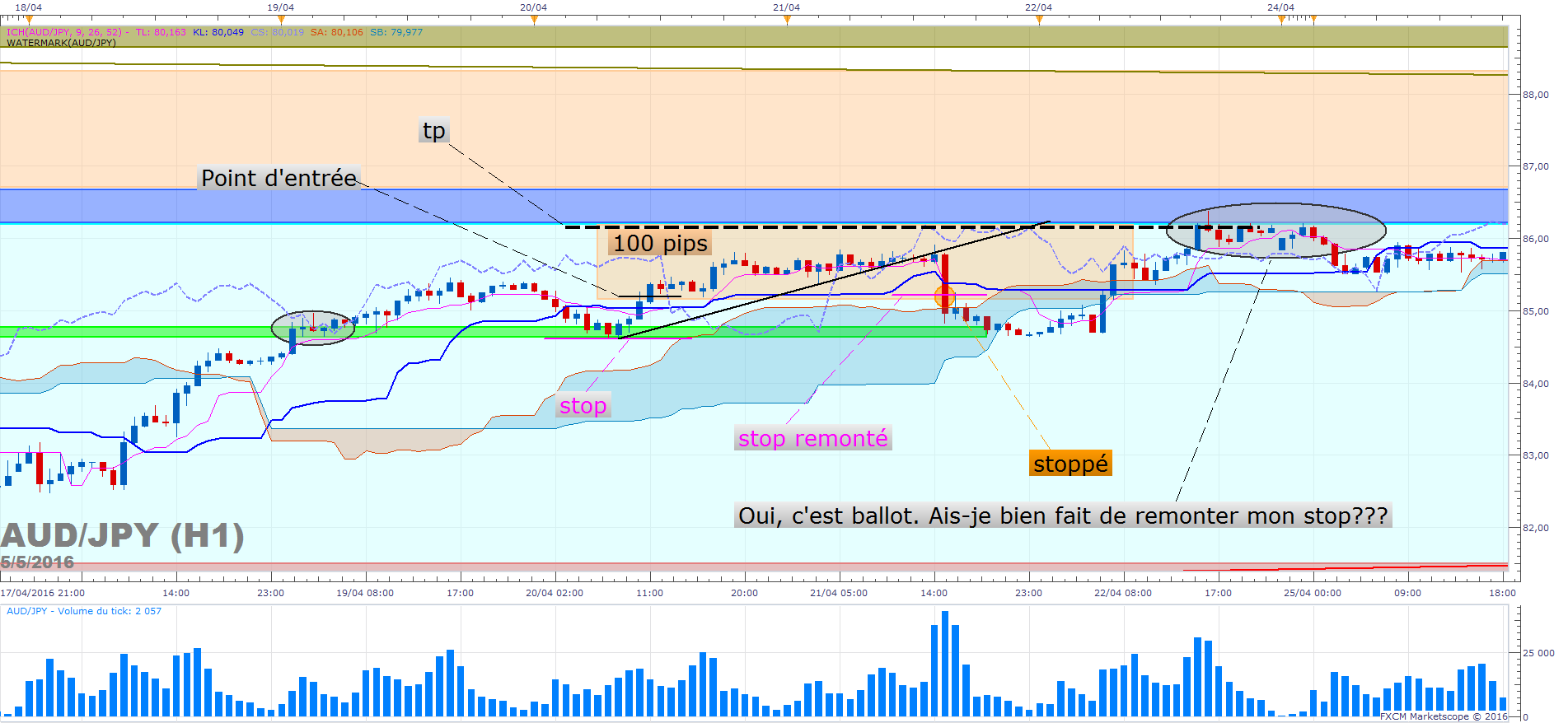Click the orange stop-out circle on candle
This screenshot has height=723, width=1568.
click(945, 296)
